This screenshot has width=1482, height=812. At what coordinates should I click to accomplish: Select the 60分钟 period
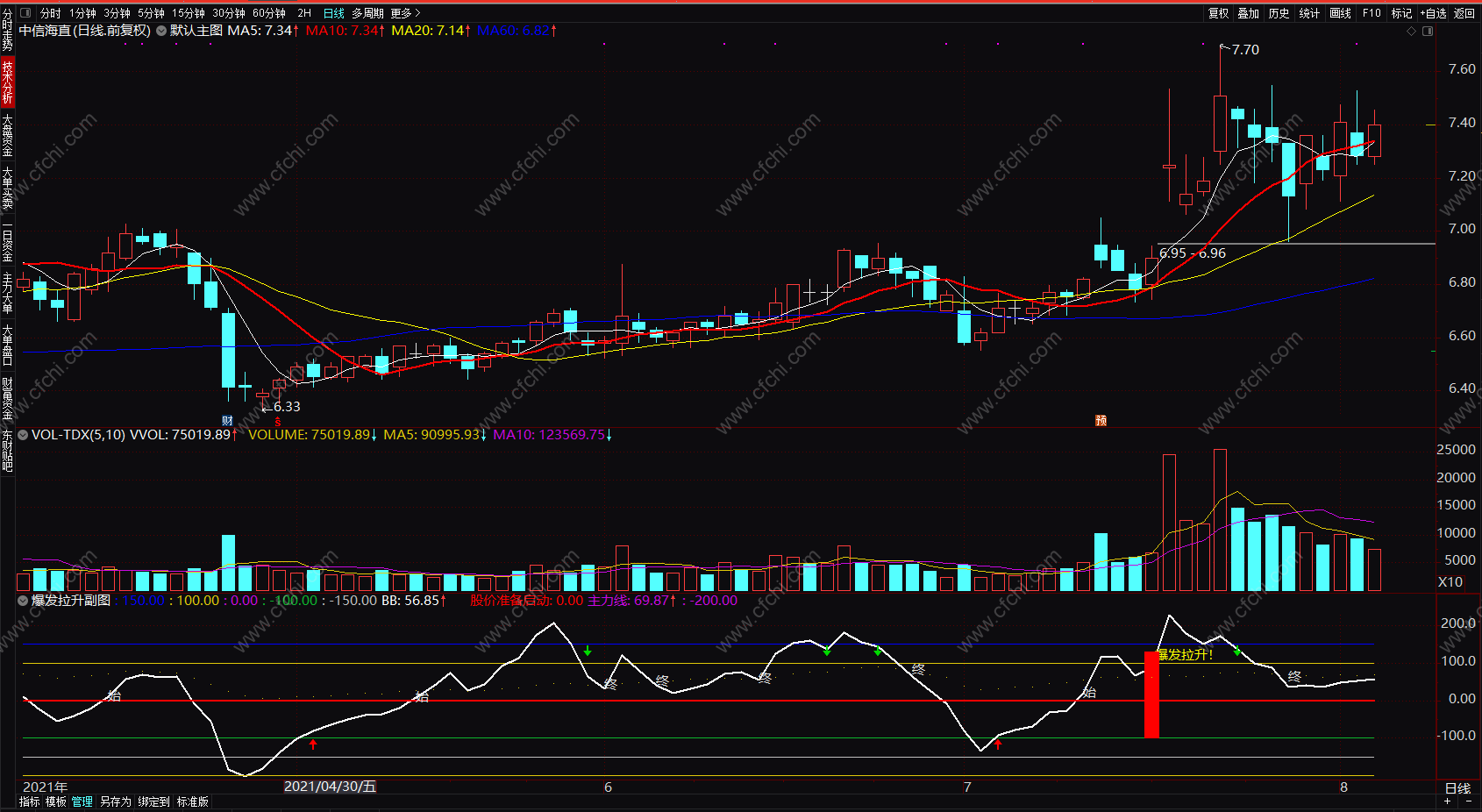(269, 13)
